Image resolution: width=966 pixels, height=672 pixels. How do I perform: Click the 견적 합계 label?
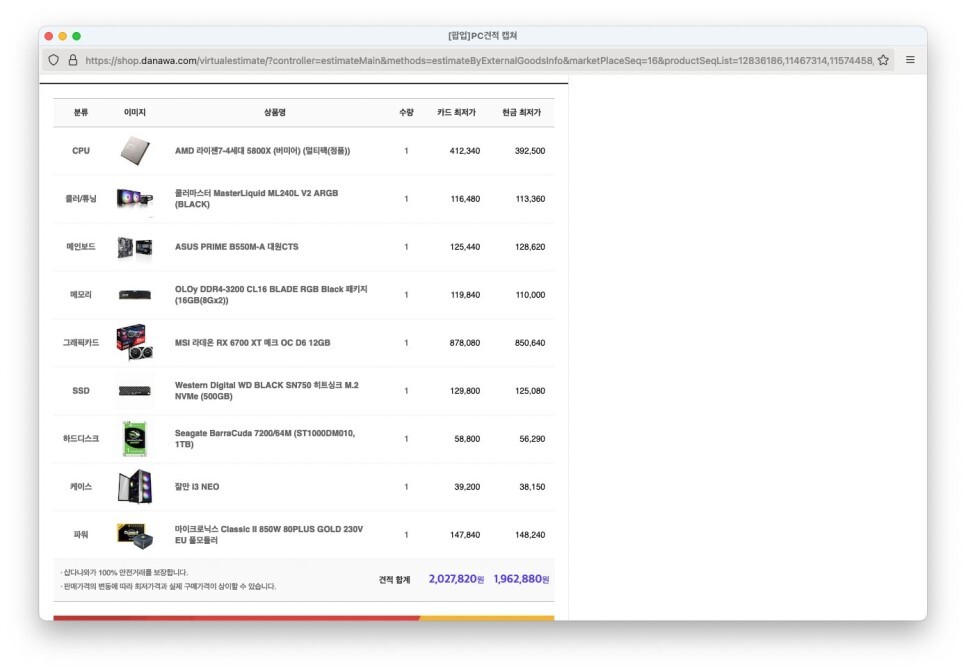(x=394, y=580)
